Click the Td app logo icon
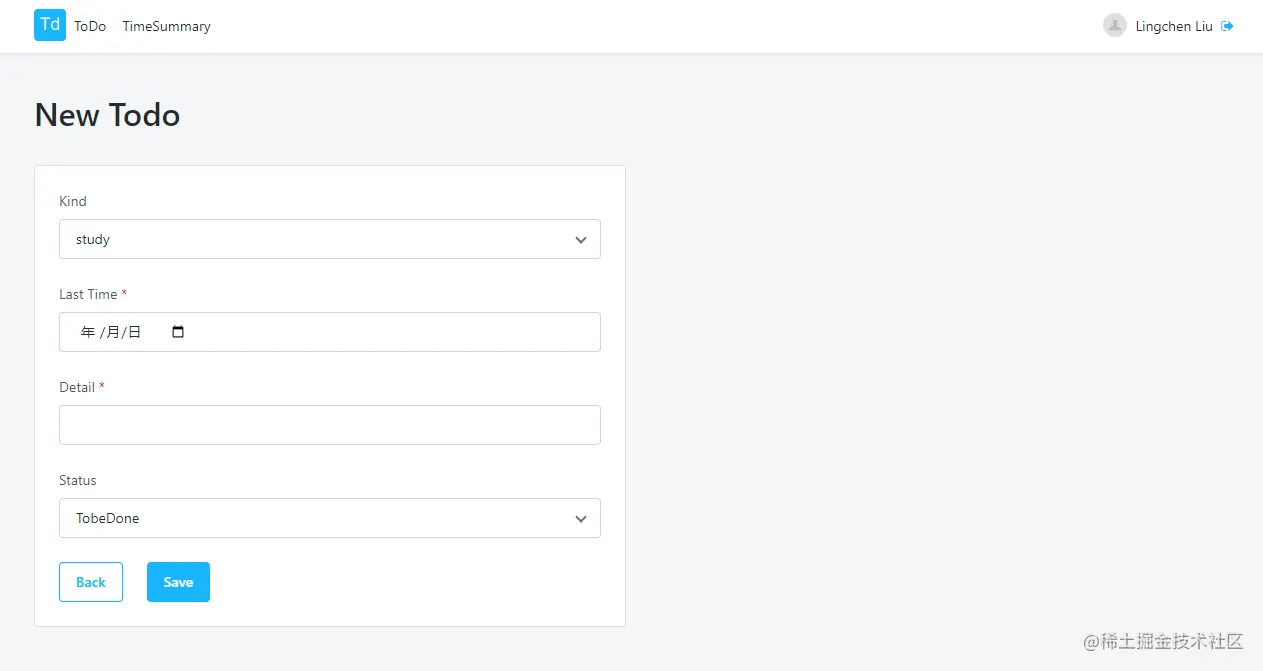 (50, 25)
